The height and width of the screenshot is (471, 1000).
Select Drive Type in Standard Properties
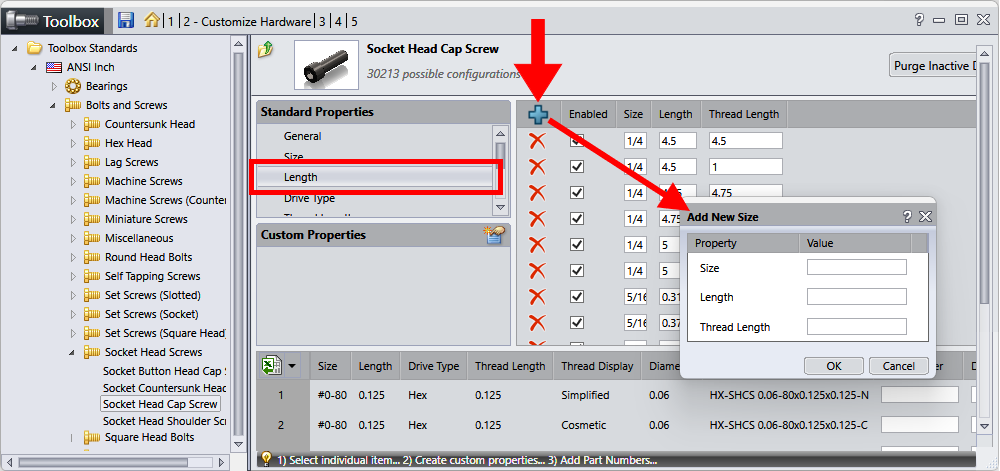coord(309,198)
